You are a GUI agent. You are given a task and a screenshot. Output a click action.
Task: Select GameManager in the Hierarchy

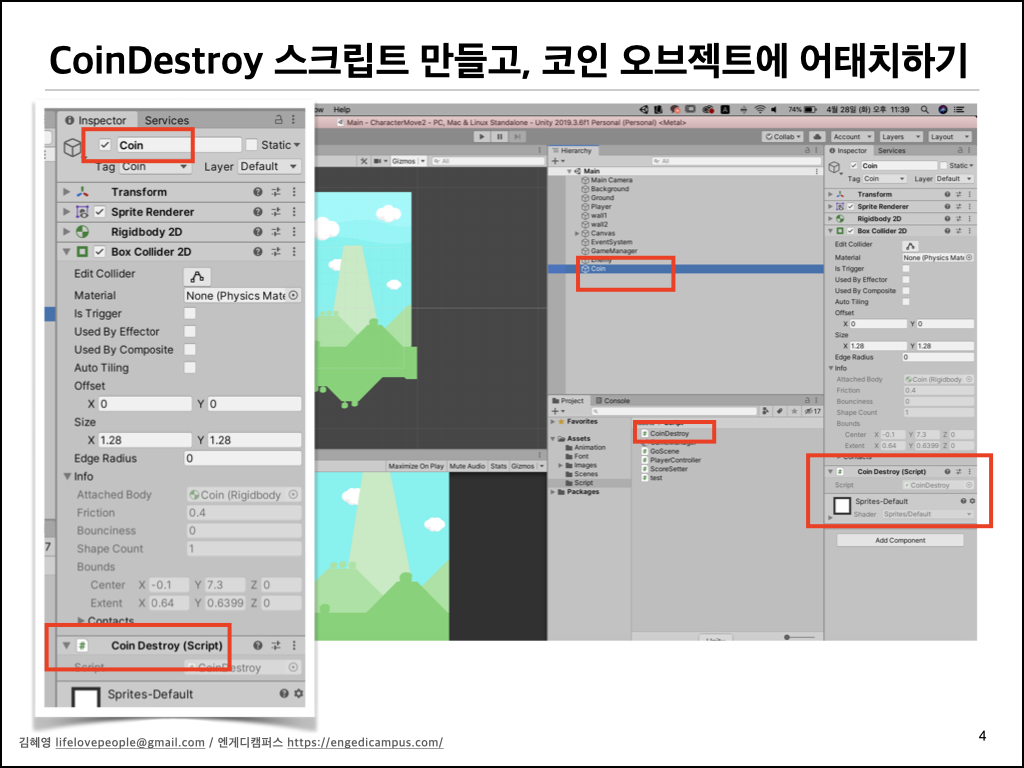(x=613, y=251)
